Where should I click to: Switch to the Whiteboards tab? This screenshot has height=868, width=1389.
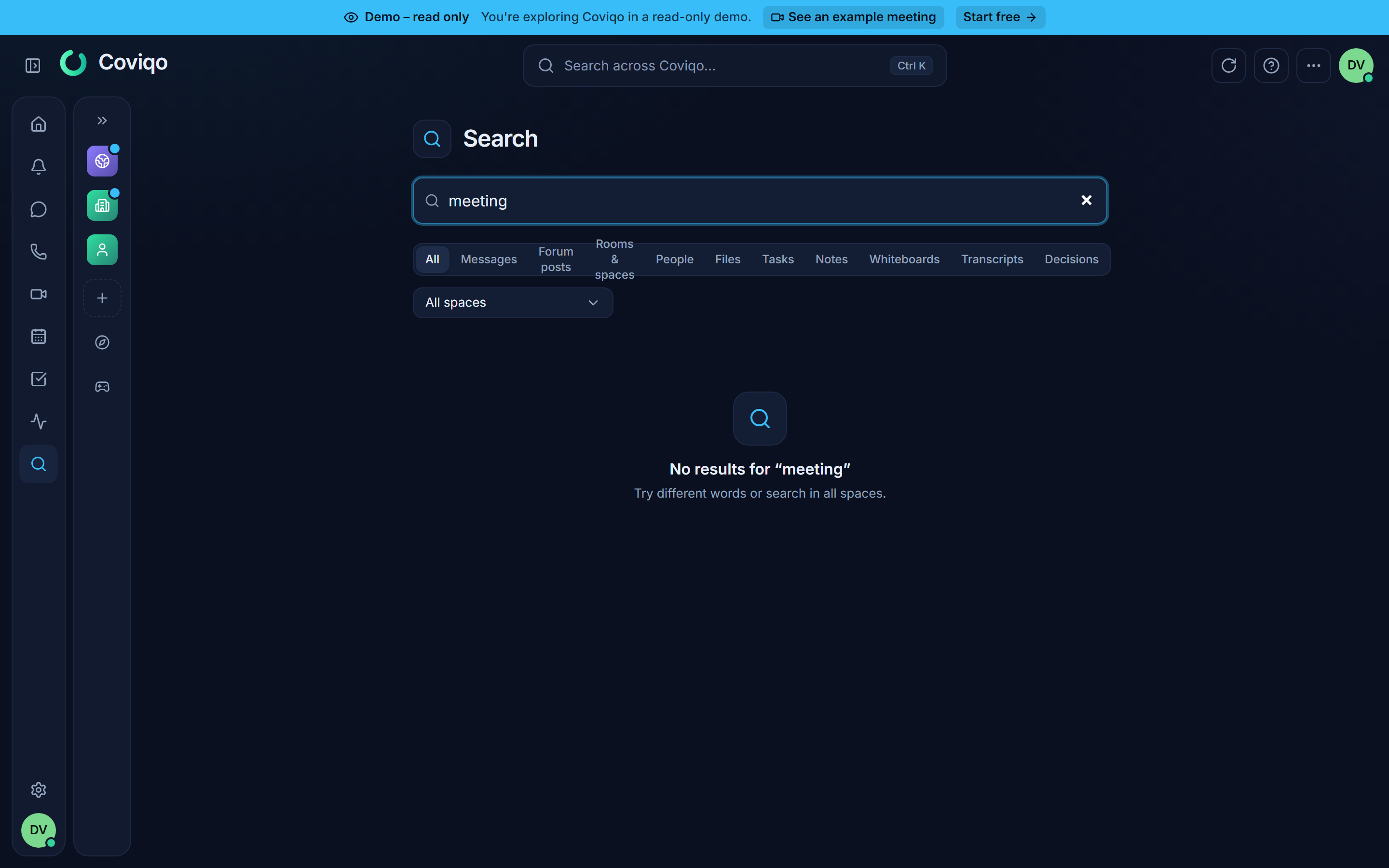pyautogui.click(x=905, y=259)
